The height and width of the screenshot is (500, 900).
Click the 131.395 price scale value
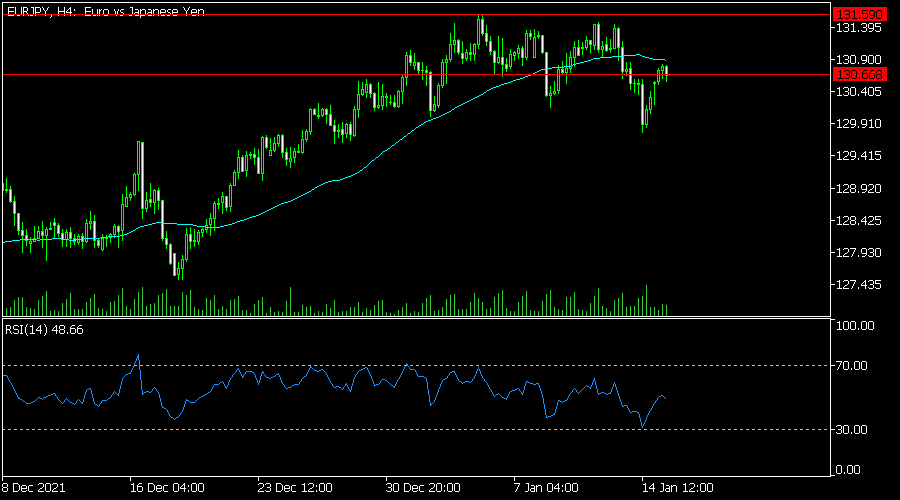(x=859, y=28)
